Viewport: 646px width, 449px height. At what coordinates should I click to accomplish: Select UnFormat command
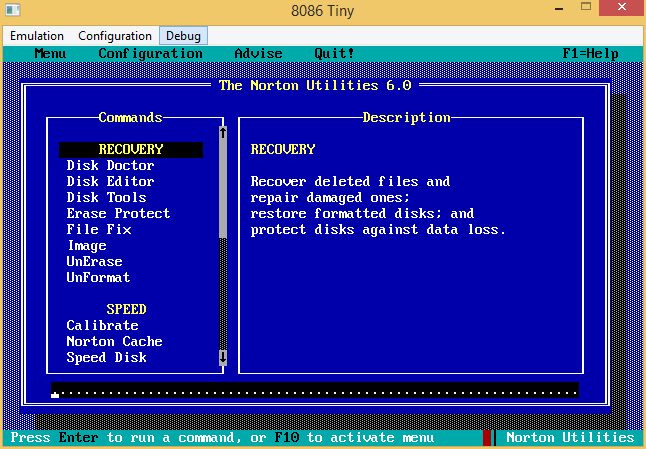98,278
